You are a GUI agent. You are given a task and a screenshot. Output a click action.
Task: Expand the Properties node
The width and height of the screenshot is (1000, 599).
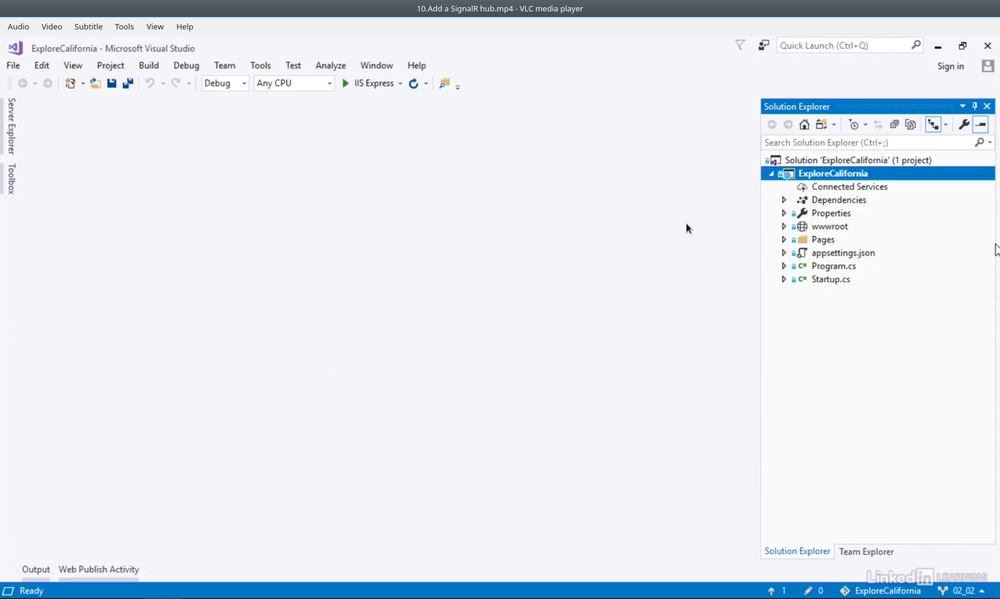coord(784,213)
